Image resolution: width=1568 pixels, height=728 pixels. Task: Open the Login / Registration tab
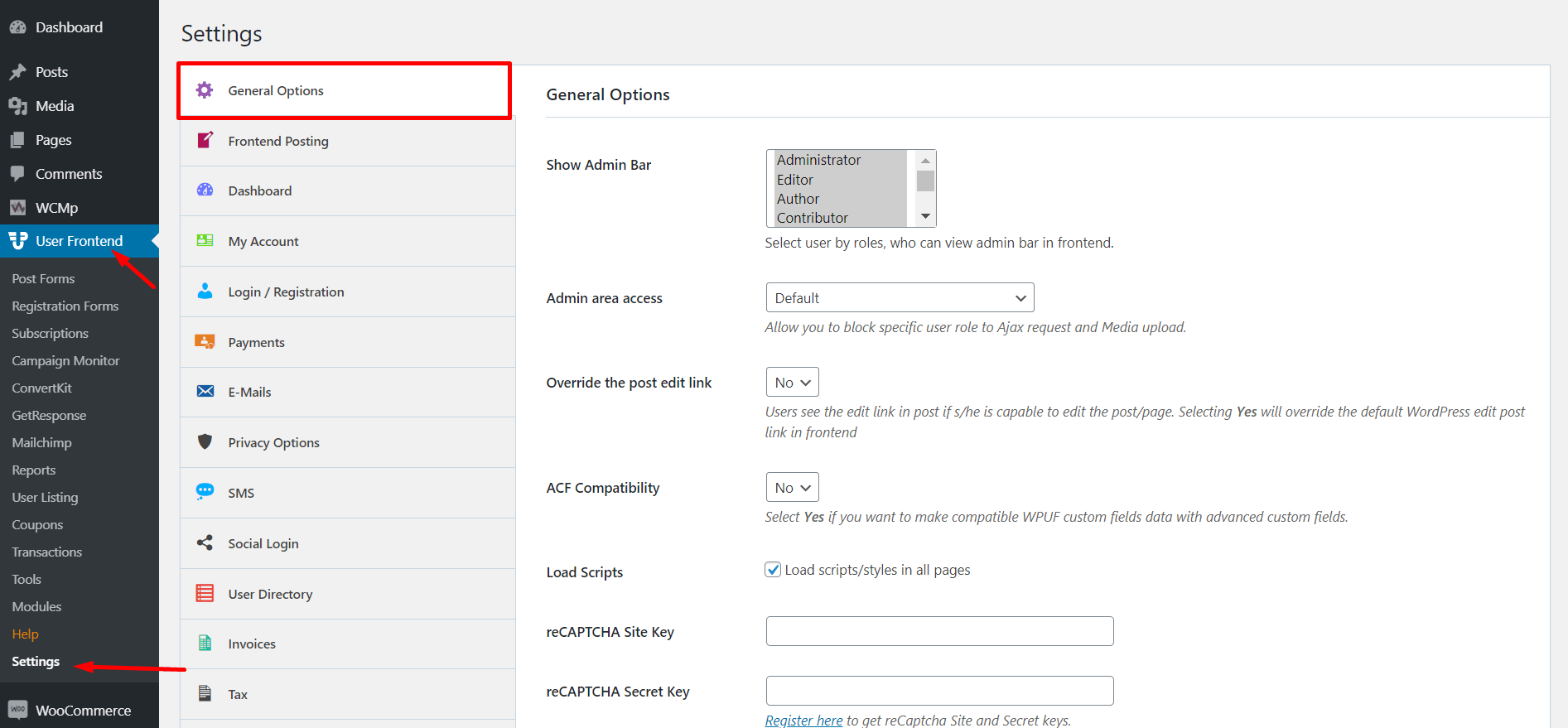(348, 292)
